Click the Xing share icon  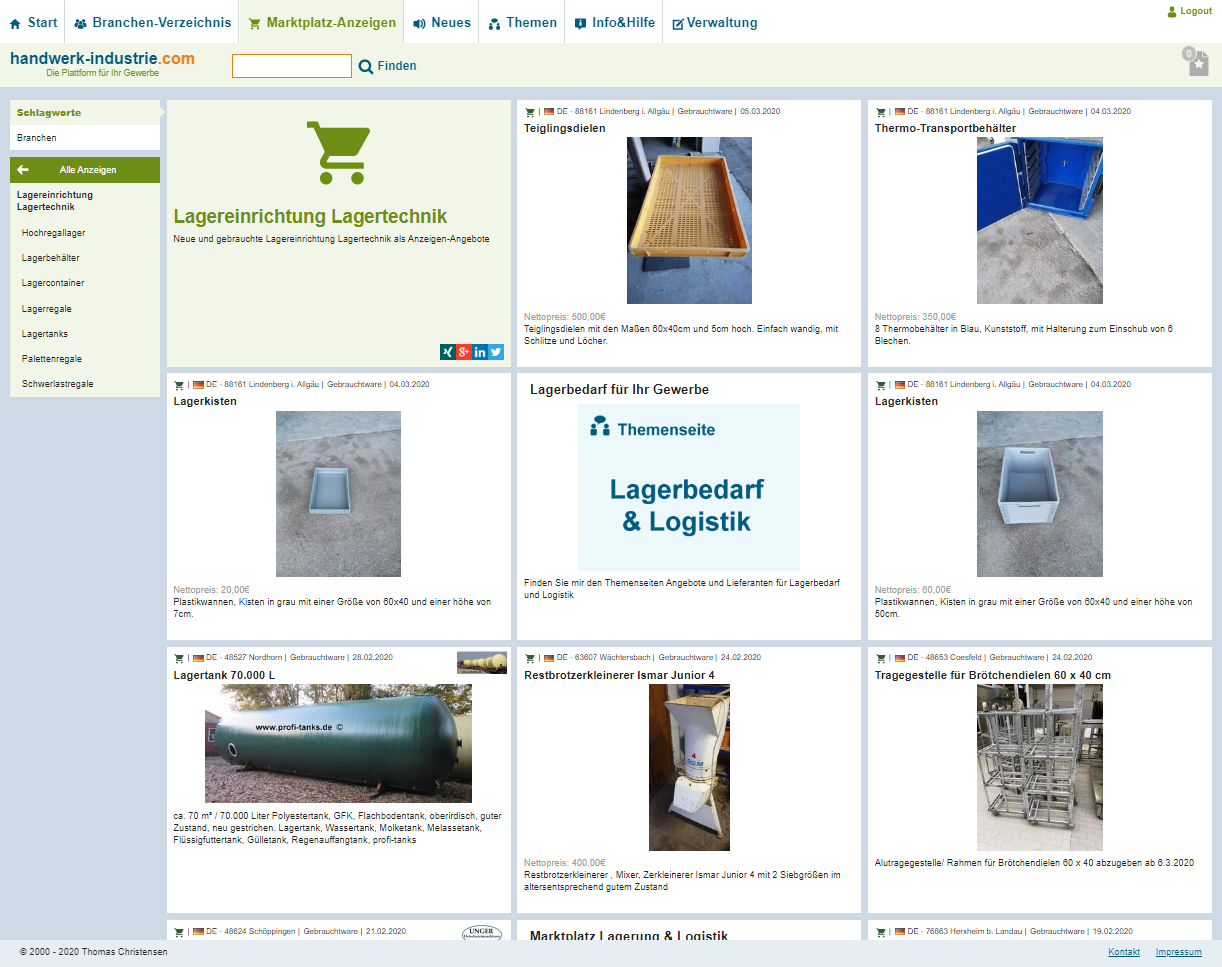[x=448, y=352]
